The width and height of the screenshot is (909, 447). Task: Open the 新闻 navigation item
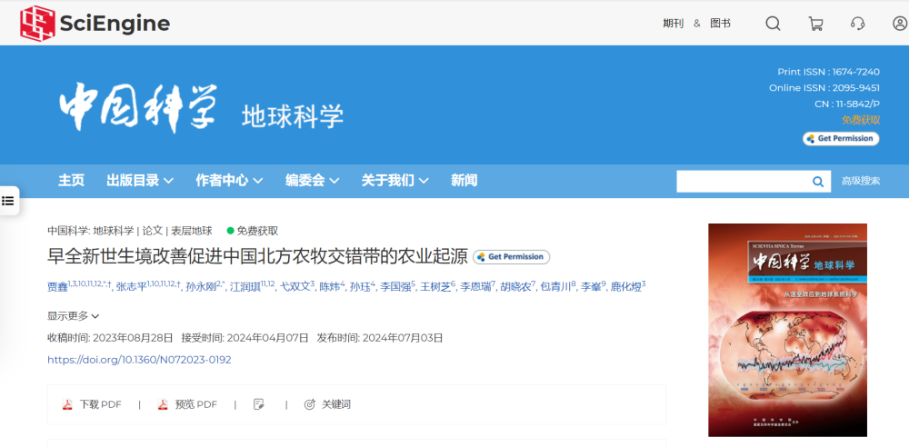464,181
